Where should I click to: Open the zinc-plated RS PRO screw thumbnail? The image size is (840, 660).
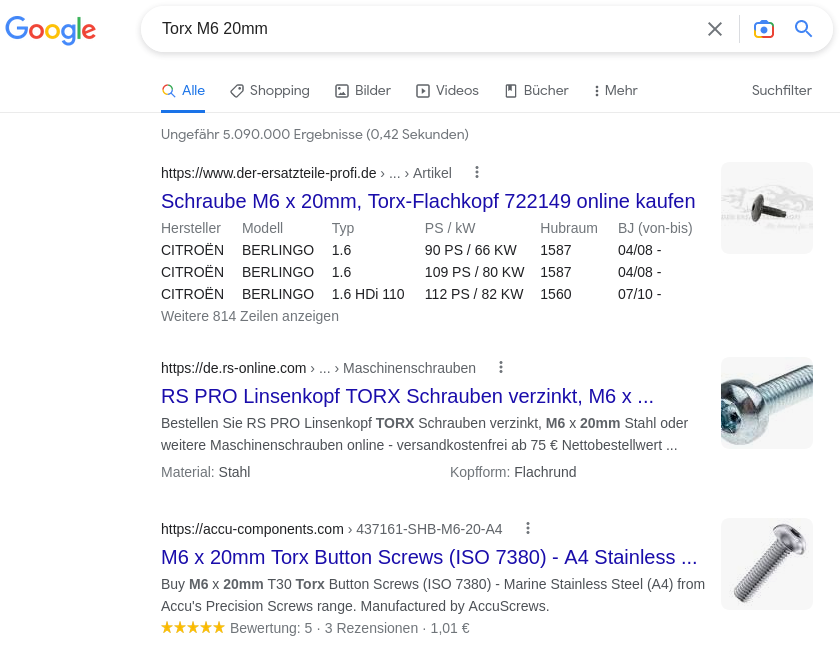[x=767, y=403]
